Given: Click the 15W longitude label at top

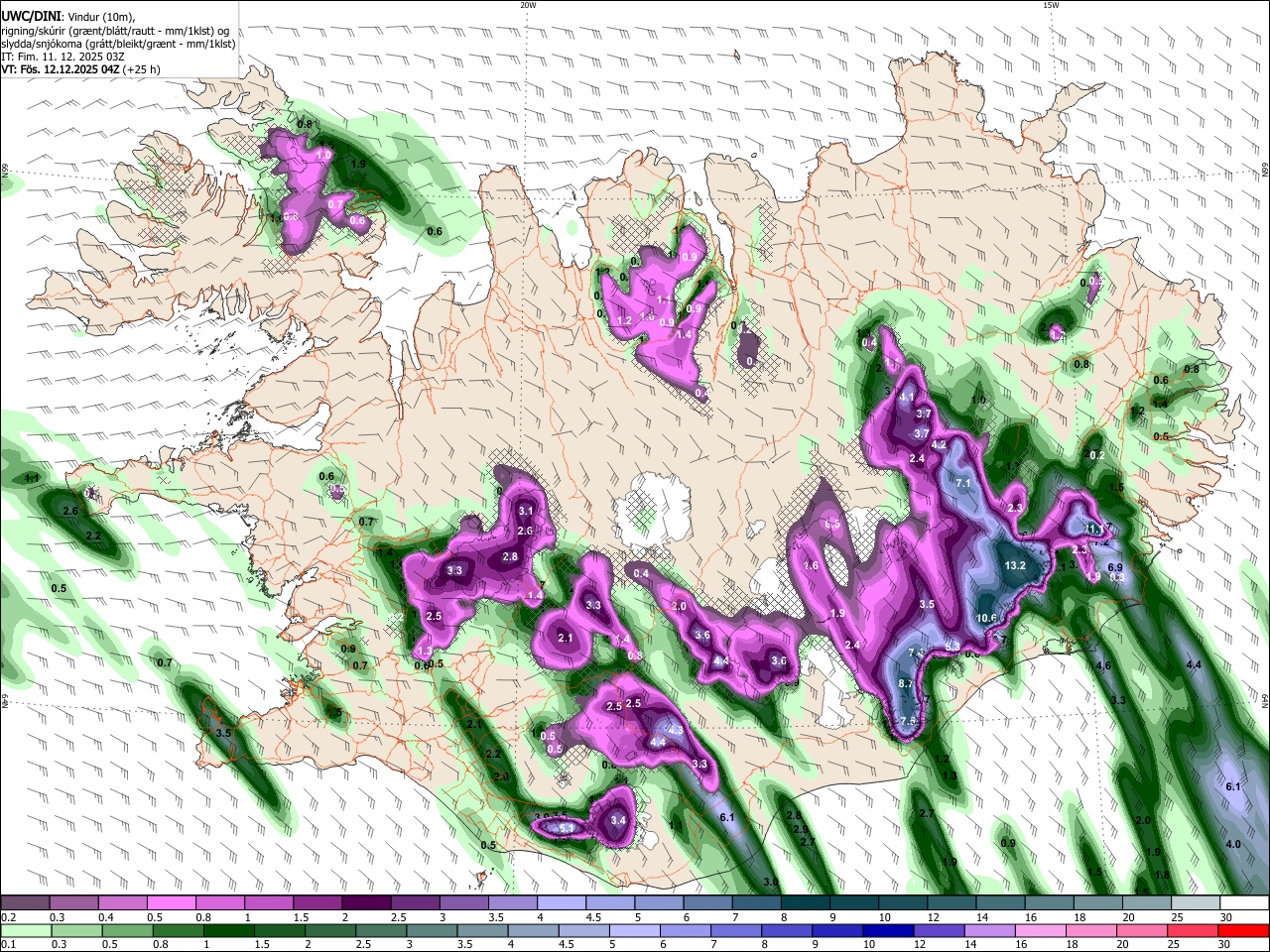Looking at the screenshot, I should point(1051,5).
